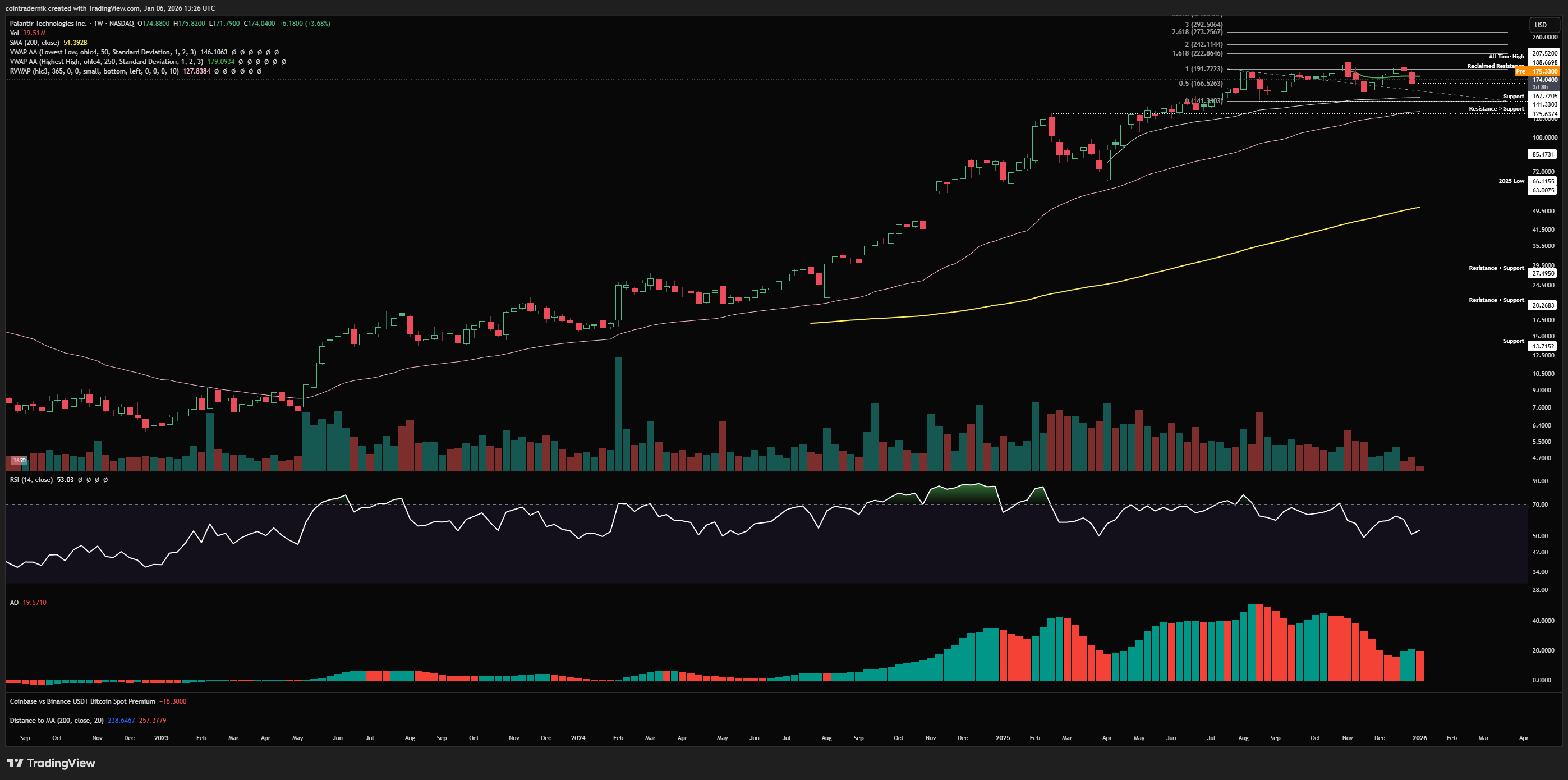Click the 207.5200 price axis label
Viewport: 1568px width, 780px height.
point(1544,53)
